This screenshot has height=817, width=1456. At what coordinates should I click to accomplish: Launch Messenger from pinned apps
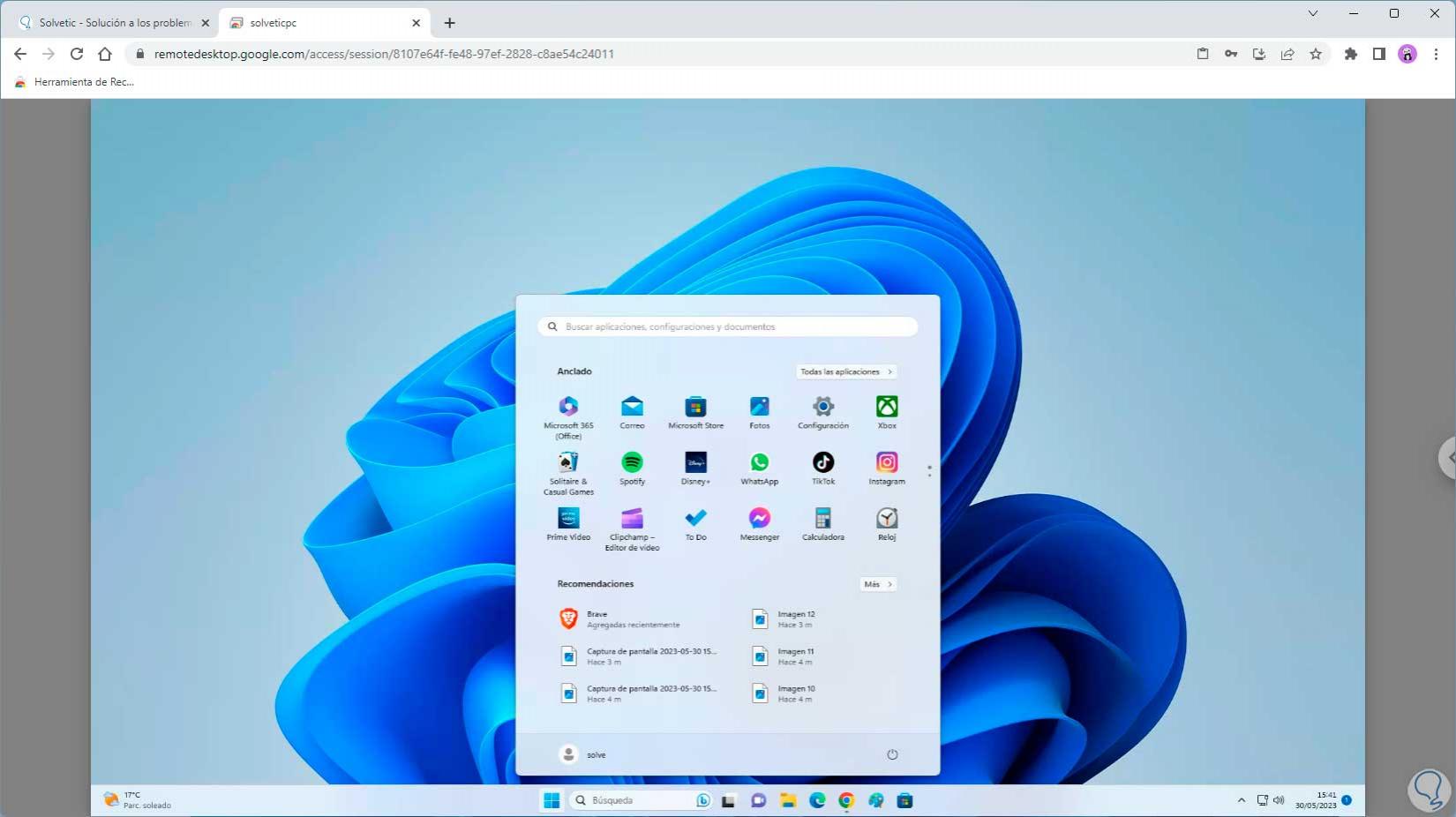point(759,524)
